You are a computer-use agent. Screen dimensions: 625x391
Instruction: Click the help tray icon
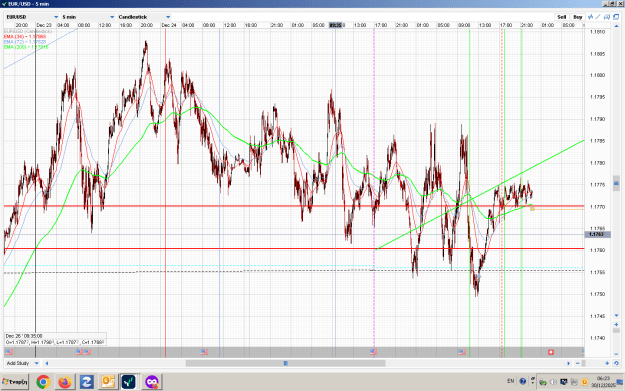pyautogui.click(x=523, y=381)
